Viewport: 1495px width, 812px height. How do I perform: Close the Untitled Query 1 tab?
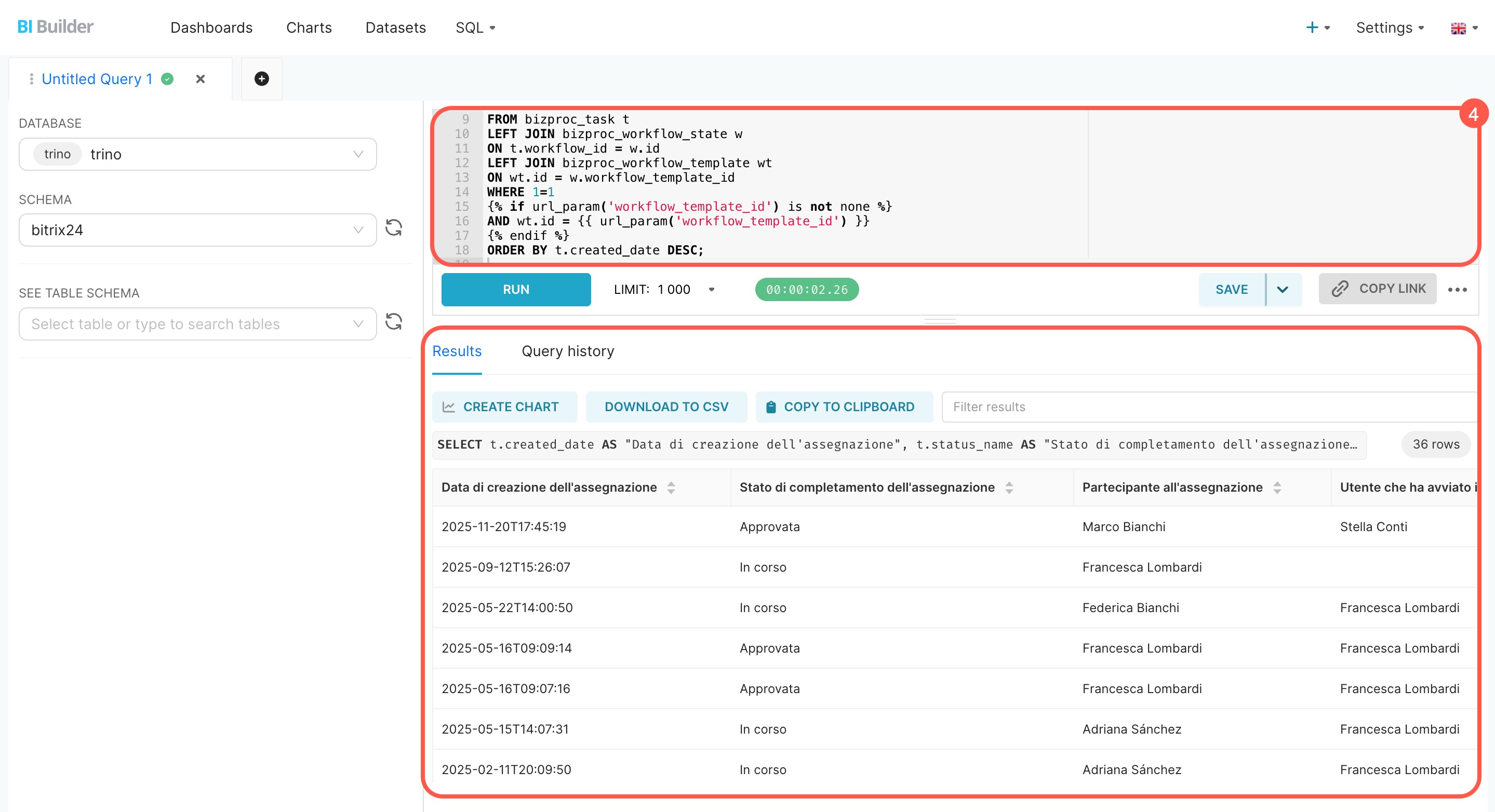tap(200, 79)
